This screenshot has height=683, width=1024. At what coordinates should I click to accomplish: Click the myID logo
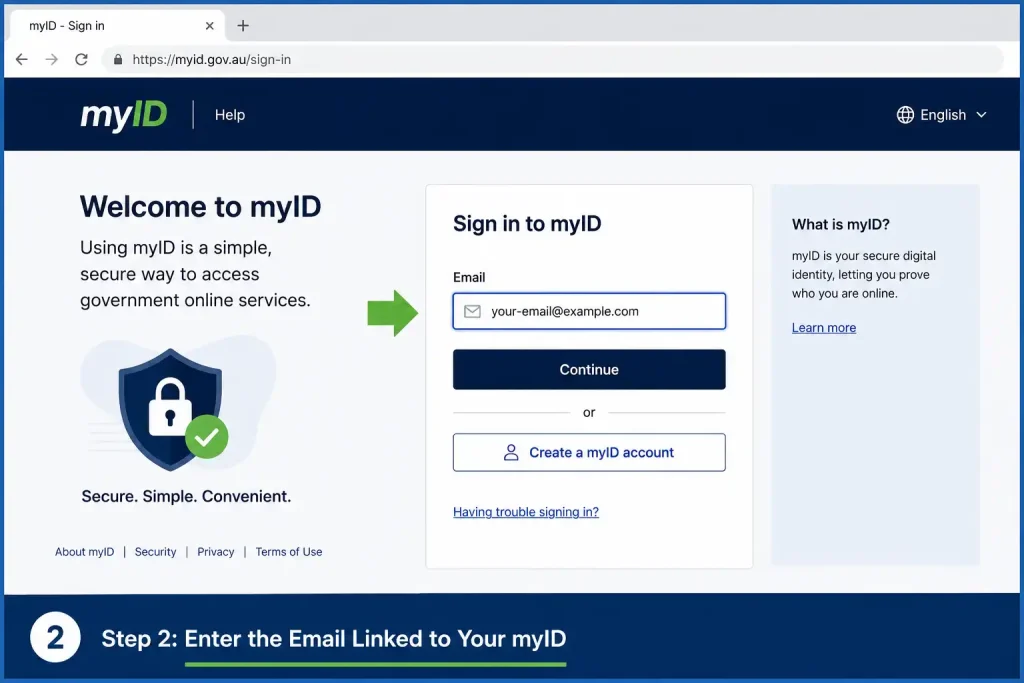pos(124,115)
